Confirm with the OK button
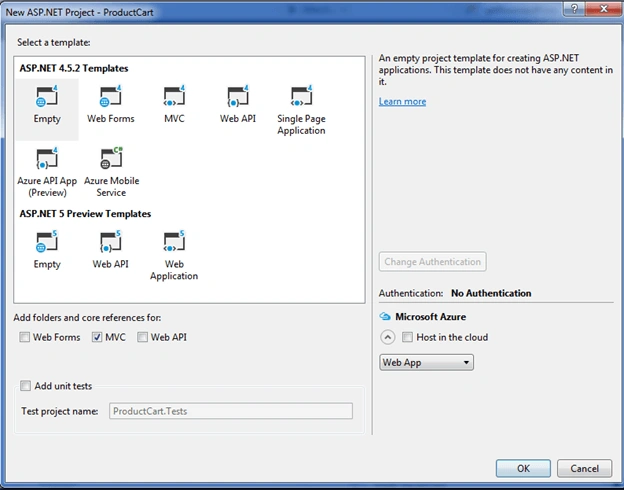The height and width of the screenshot is (490, 624). click(x=523, y=468)
